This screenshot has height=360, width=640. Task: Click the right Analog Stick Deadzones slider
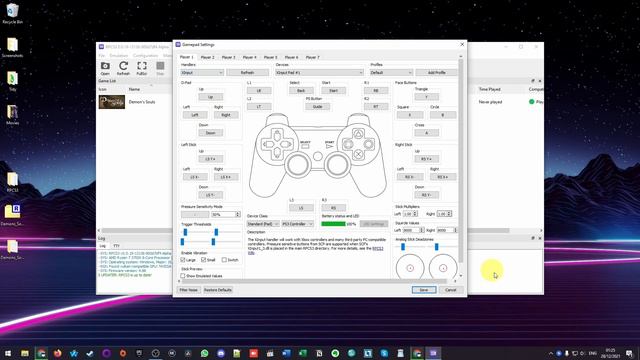tap(437, 247)
